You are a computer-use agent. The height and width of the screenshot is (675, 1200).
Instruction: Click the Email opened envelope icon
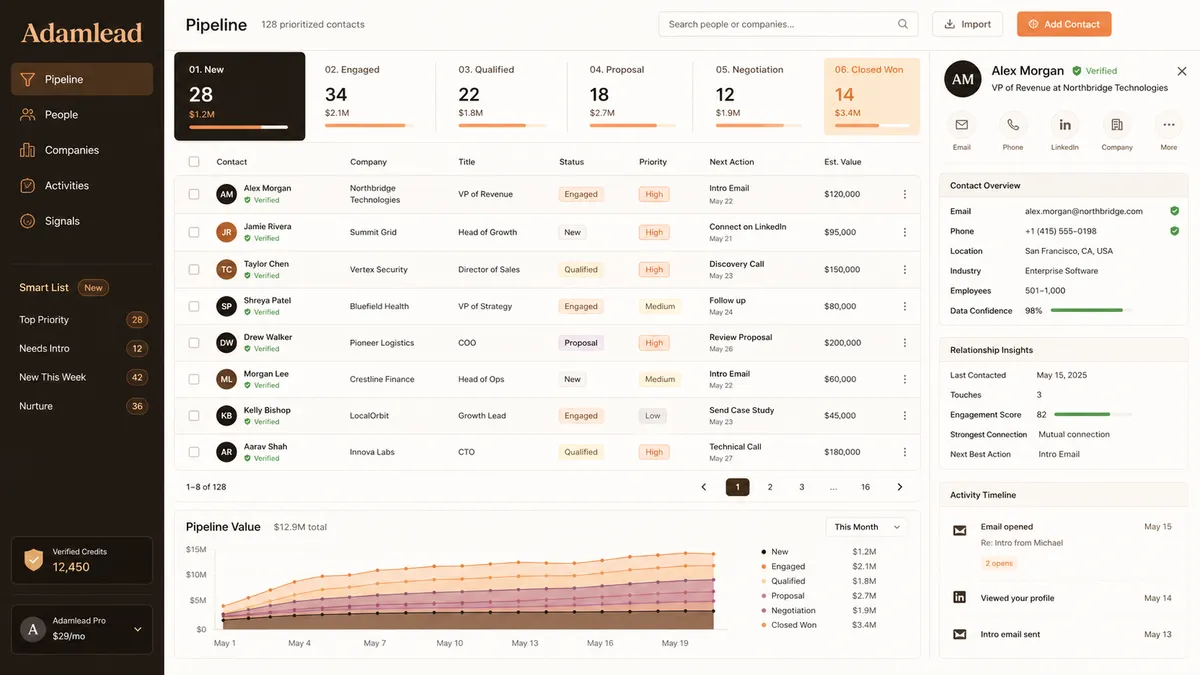click(x=960, y=530)
